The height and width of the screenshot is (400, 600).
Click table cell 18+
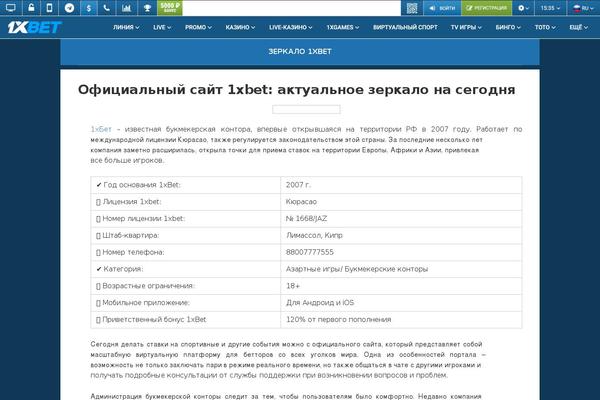click(401, 286)
